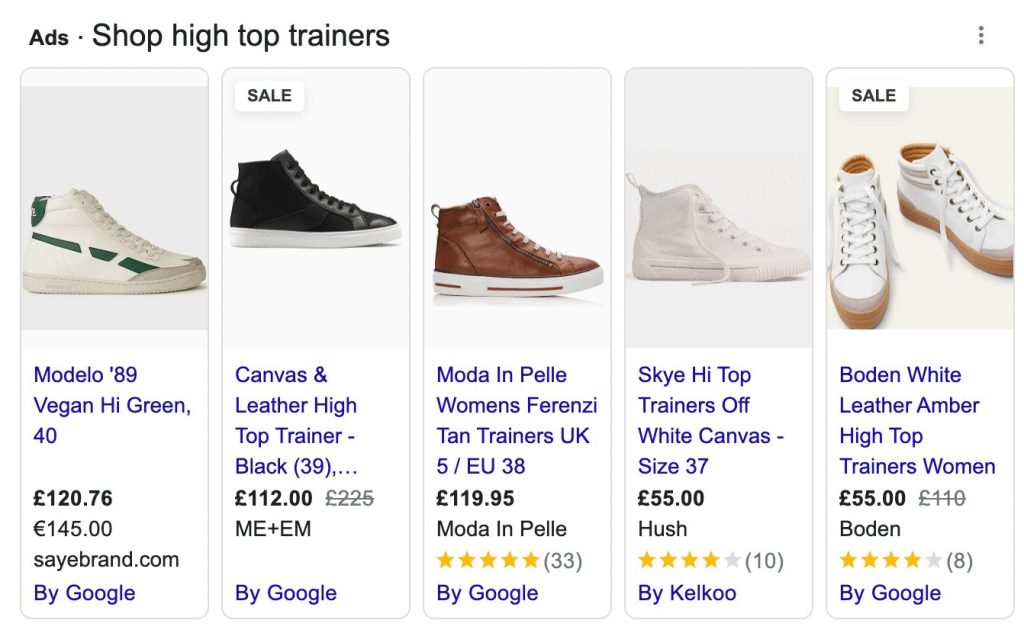Click the star rating with 33 reviews

509,560
